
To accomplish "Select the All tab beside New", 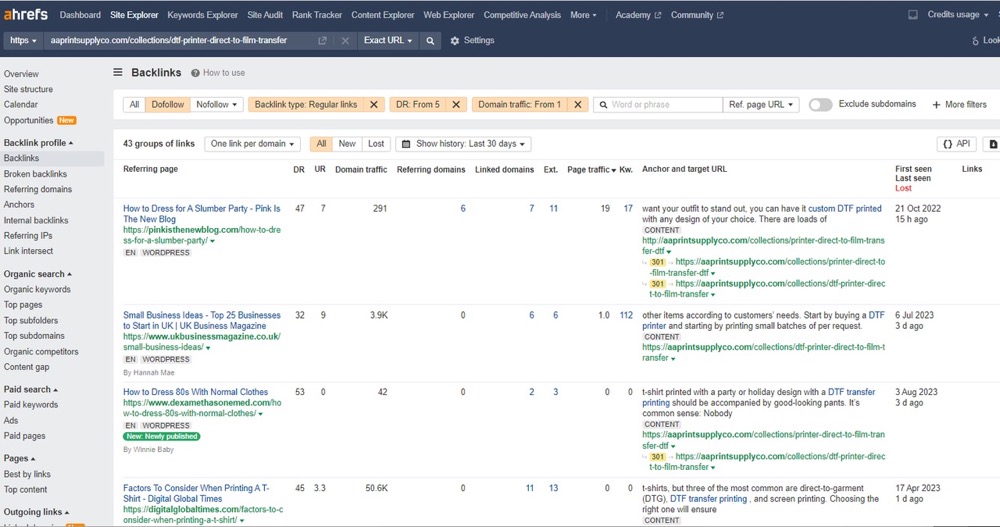I will pyautogui.click(x=321, y=144).
